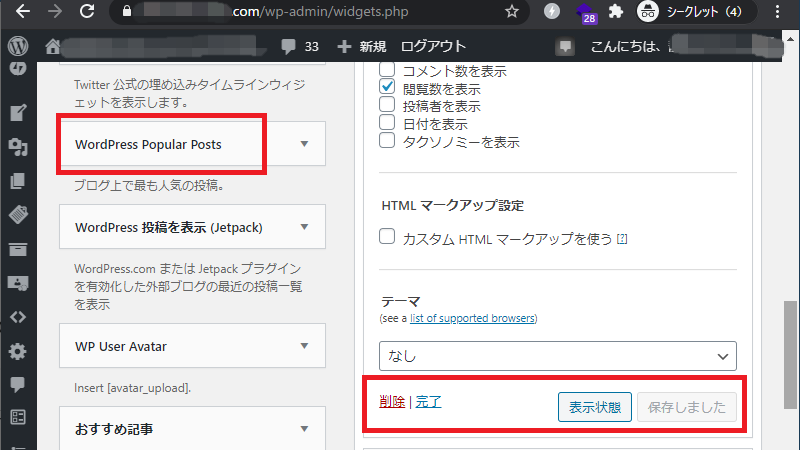Check カスタム HTML マークアップを使う
This screenshot has width=800, height=450.
click(387, 236)
